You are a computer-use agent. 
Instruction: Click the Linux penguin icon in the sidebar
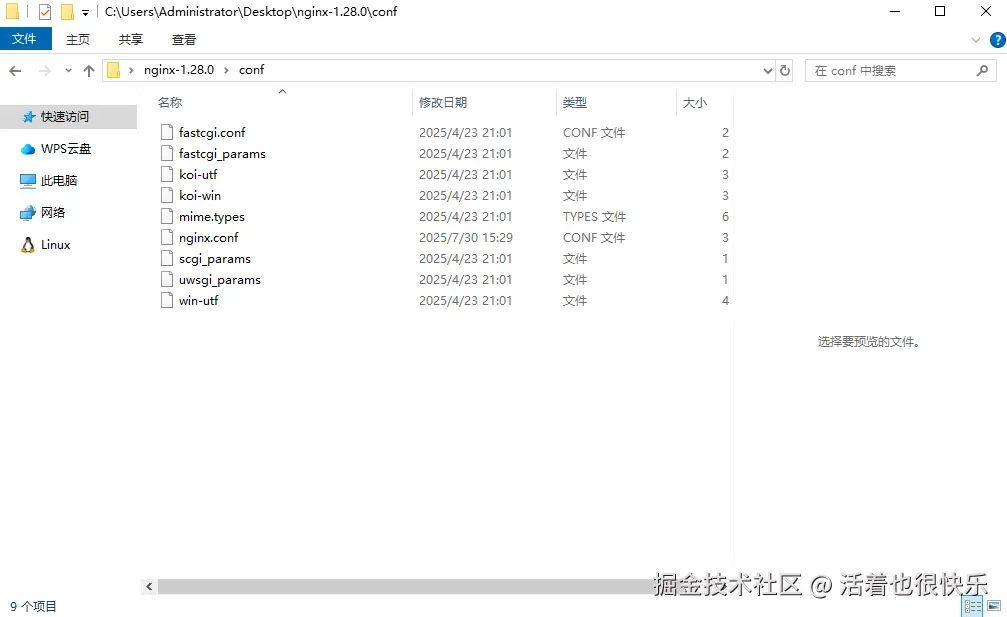click(28, 244)
